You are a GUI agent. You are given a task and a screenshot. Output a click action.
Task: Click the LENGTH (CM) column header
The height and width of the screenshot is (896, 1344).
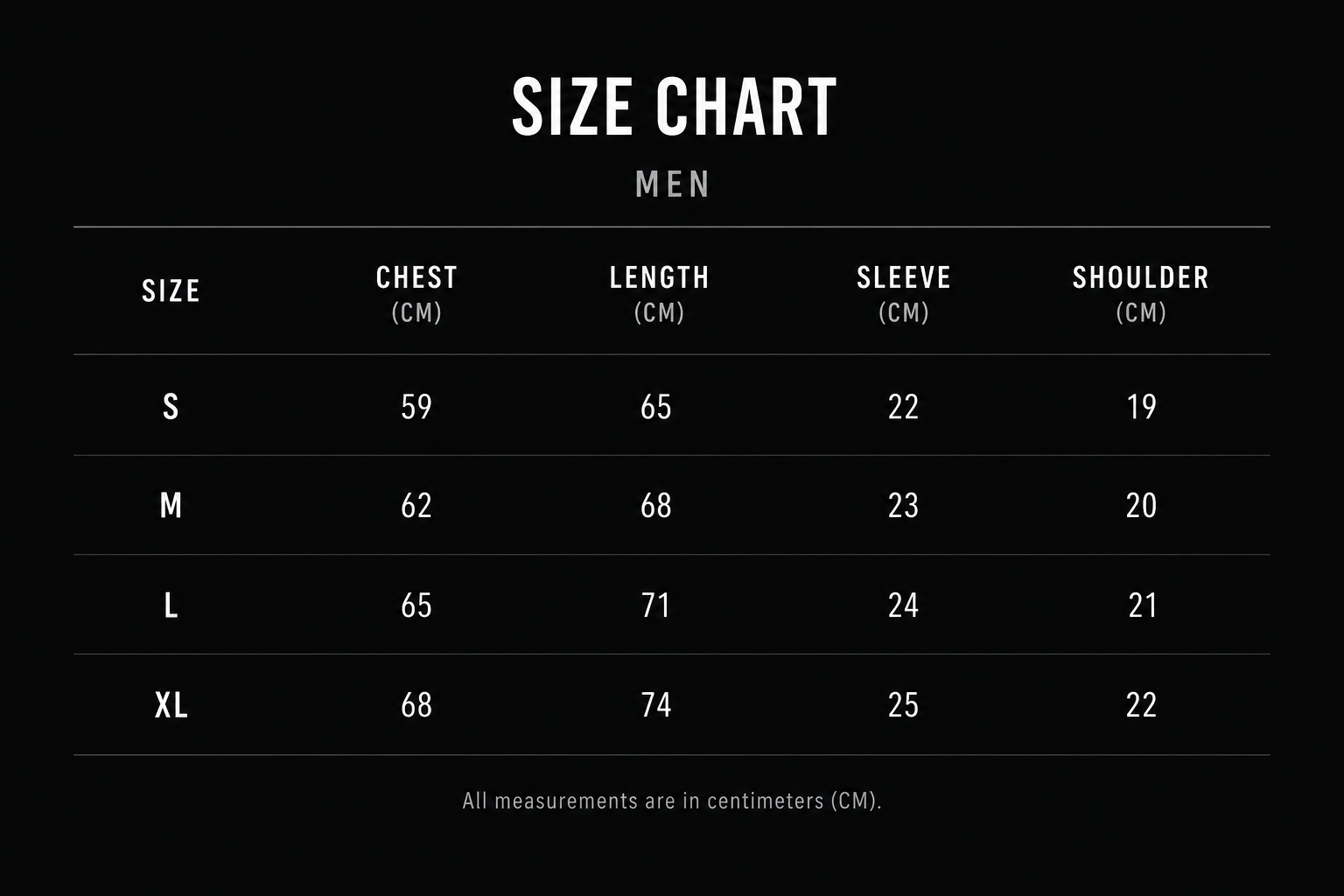coord(659,294)
